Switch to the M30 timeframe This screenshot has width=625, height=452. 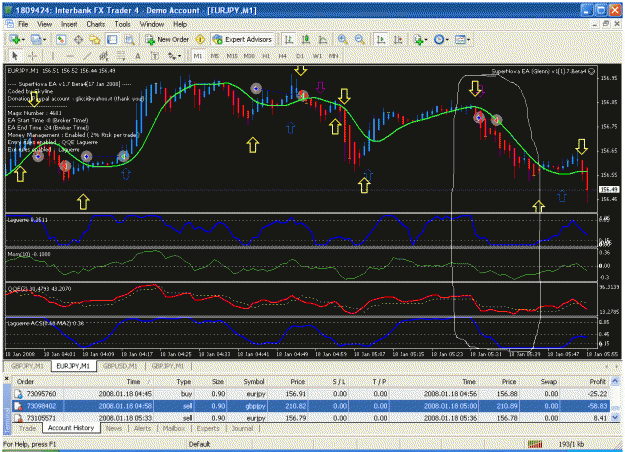[249, 56]
